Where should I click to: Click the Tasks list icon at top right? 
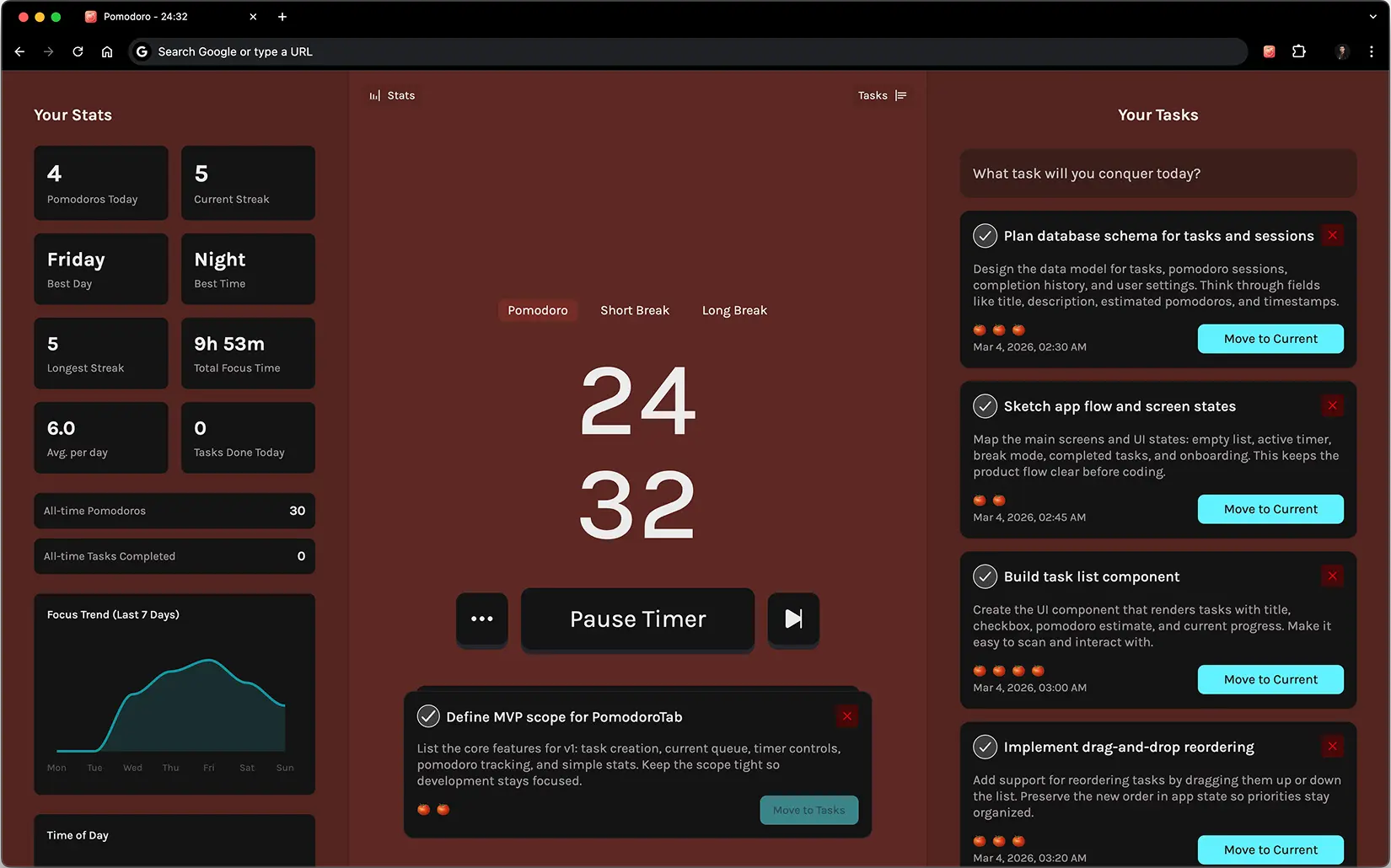(x=901, y=95)
